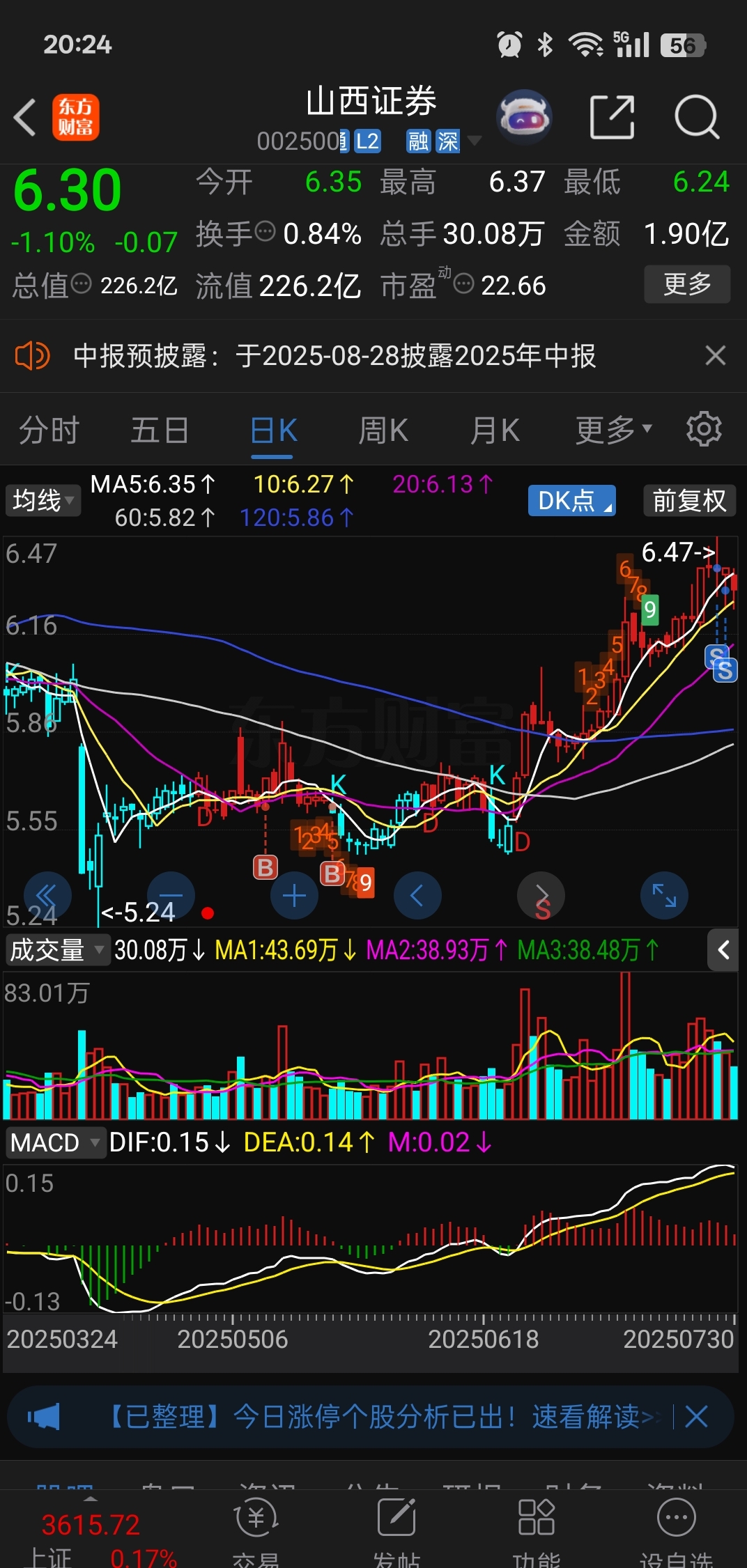This screenshot has height=1568, width=747.
Task: Open 发帖 edit icon
Action: 396,1516
